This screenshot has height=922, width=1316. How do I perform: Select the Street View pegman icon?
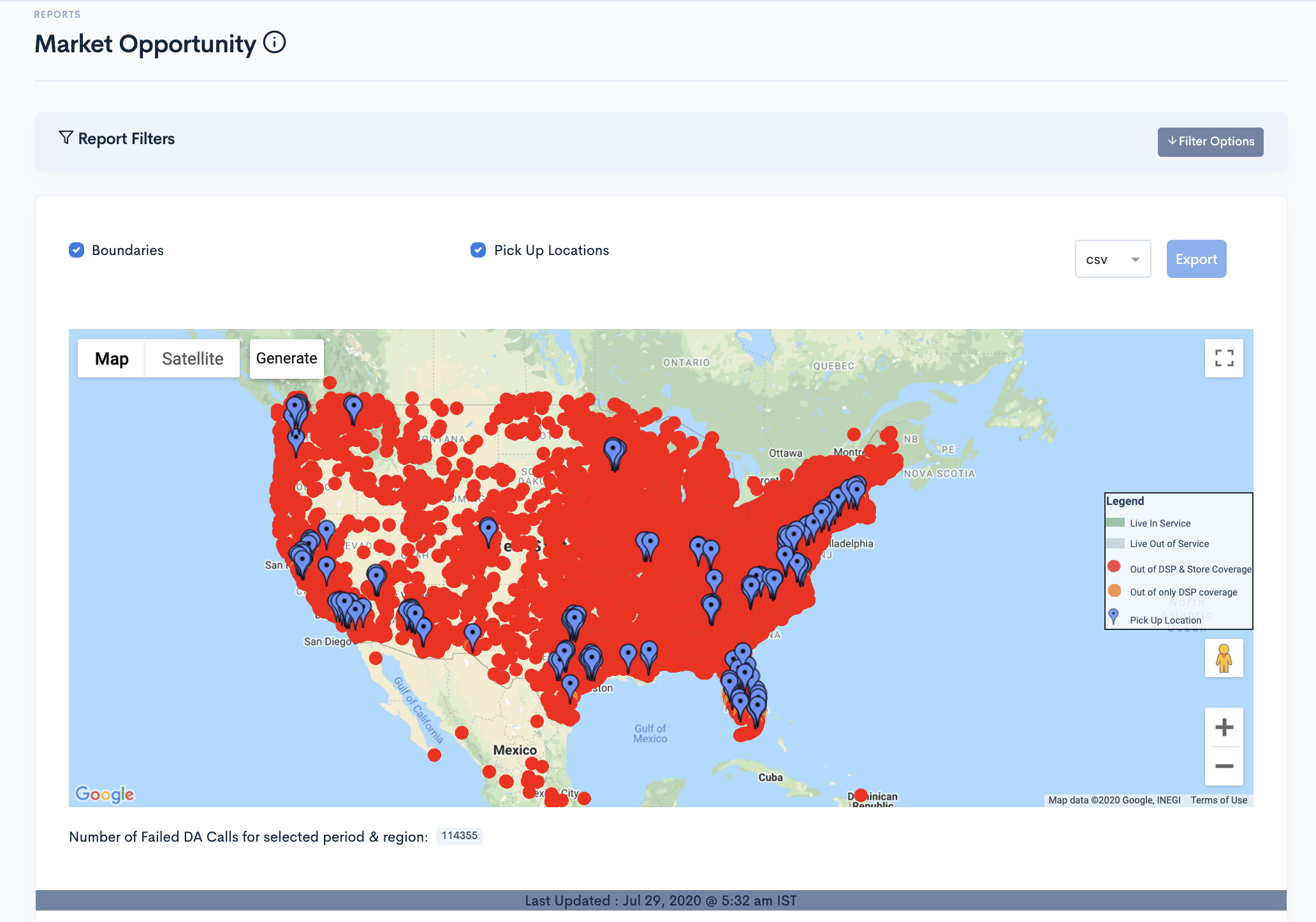click(x=1224, y=658)
